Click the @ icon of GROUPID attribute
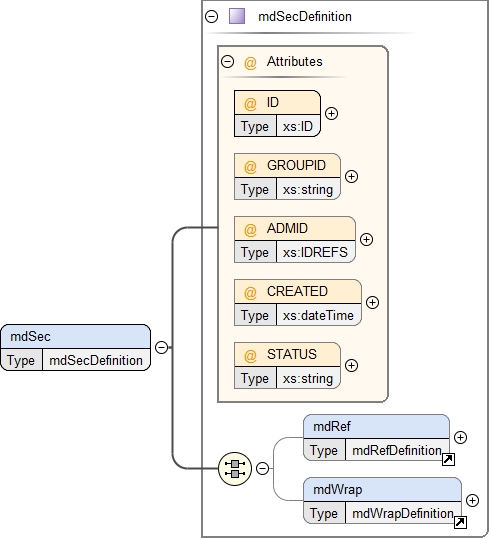490x539 pixels. click(250, 166)
